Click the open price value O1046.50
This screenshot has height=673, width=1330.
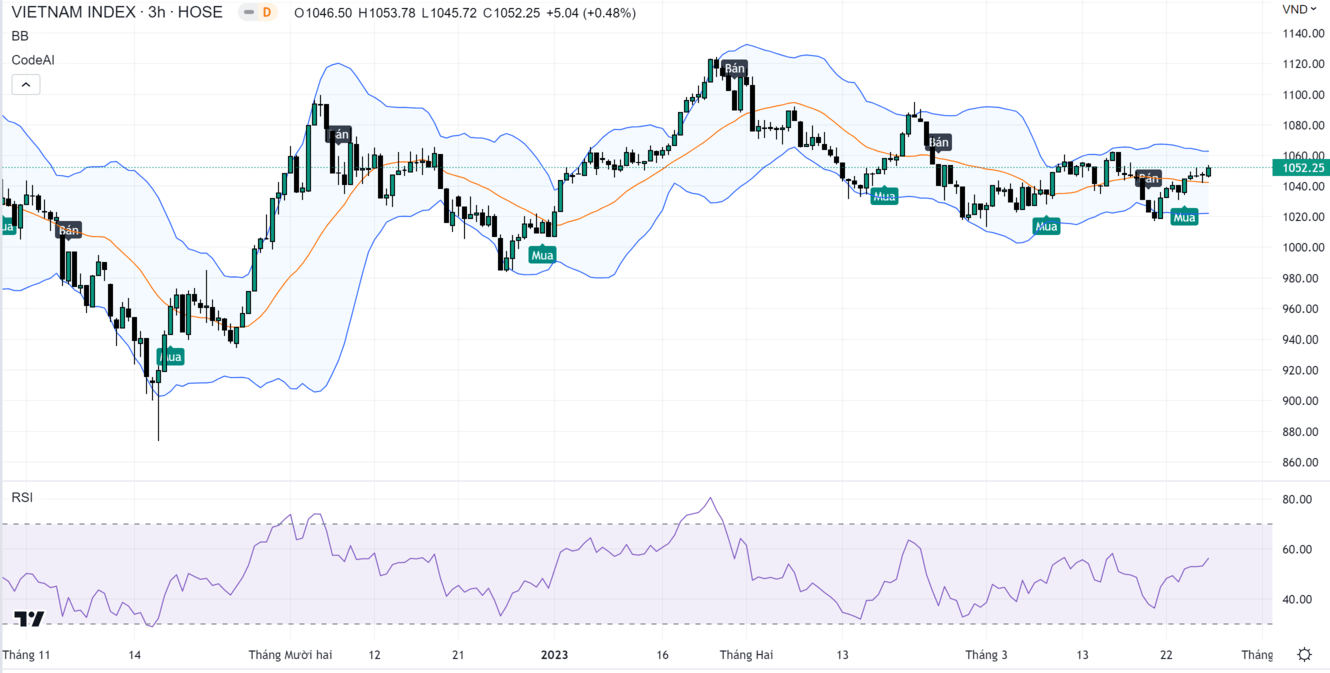tap(323, 13)
